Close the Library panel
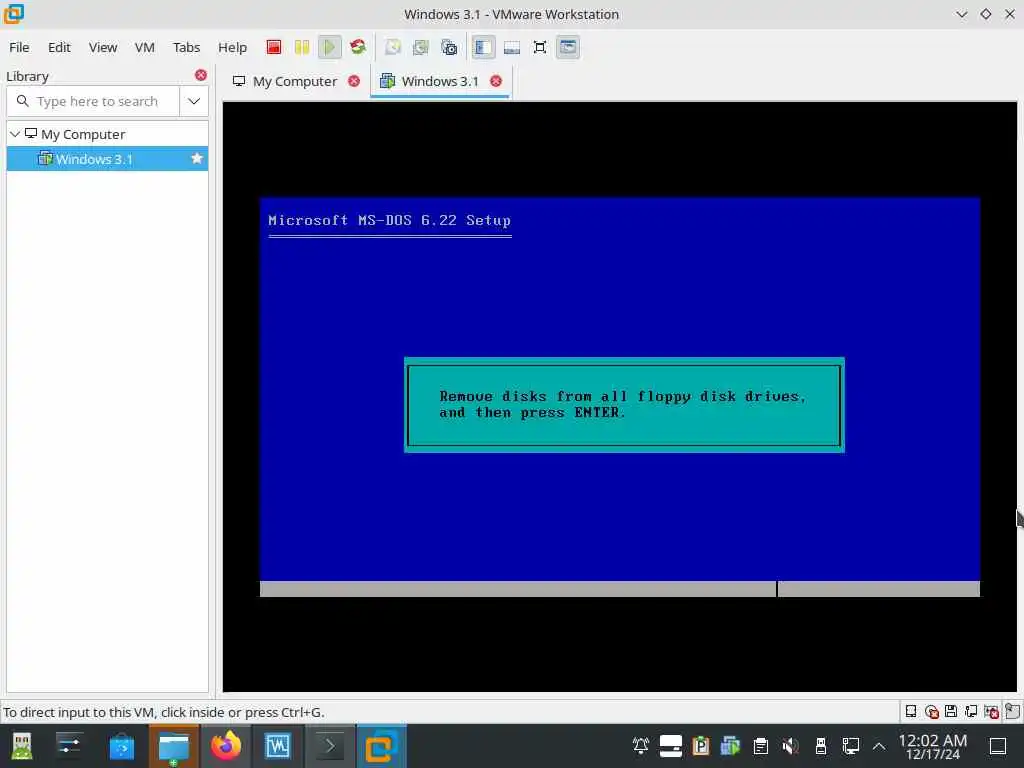 pyautogui.click(x=201, y=75)
